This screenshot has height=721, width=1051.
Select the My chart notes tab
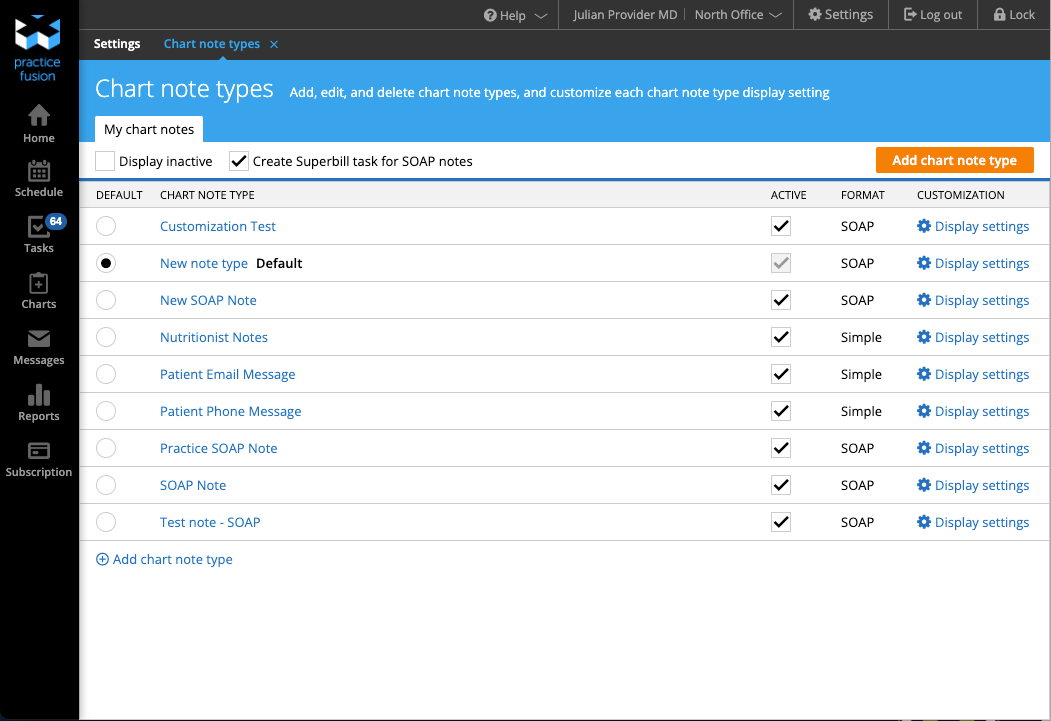coord(148,129)
